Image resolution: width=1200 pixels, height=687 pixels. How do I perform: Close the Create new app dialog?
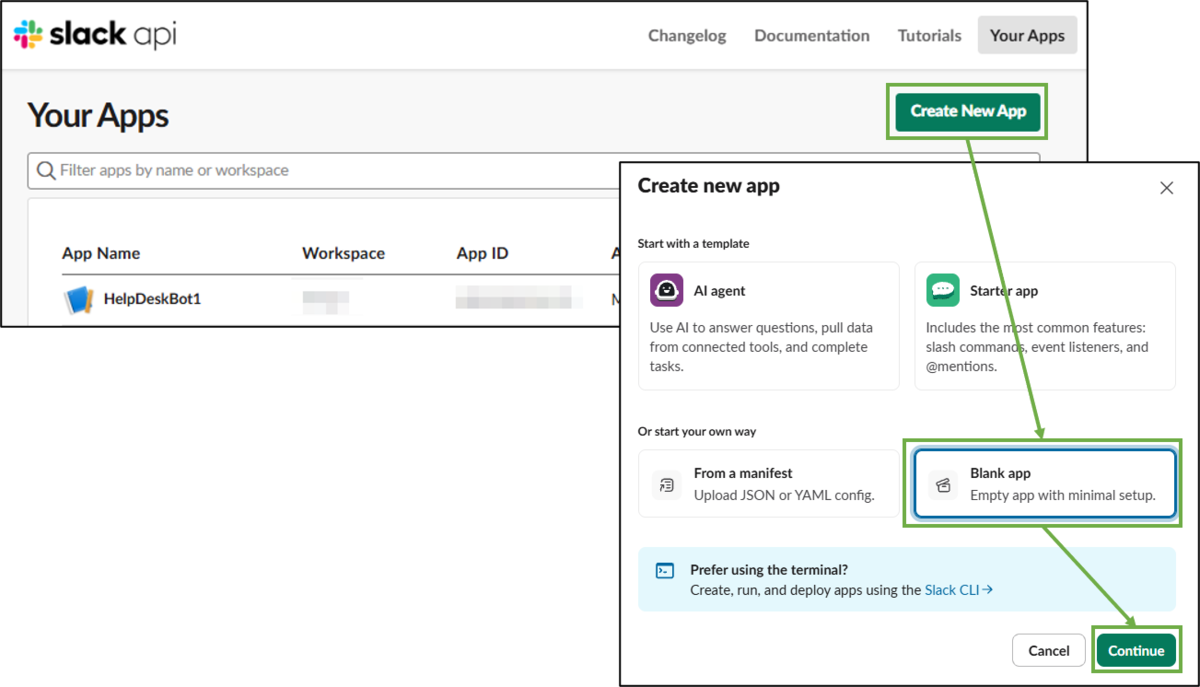[x=1166, y=188]
